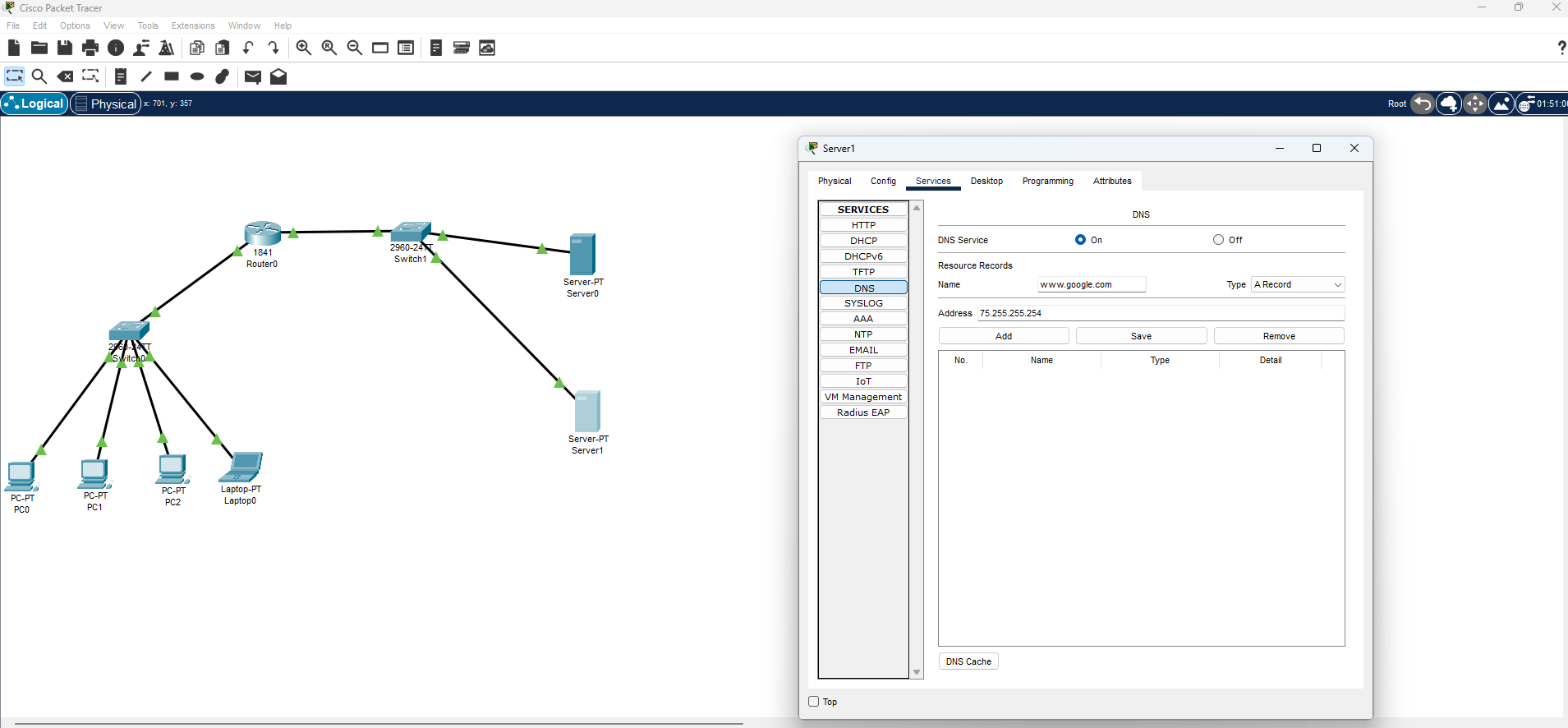Select Radius EAP service

point(863,412)
